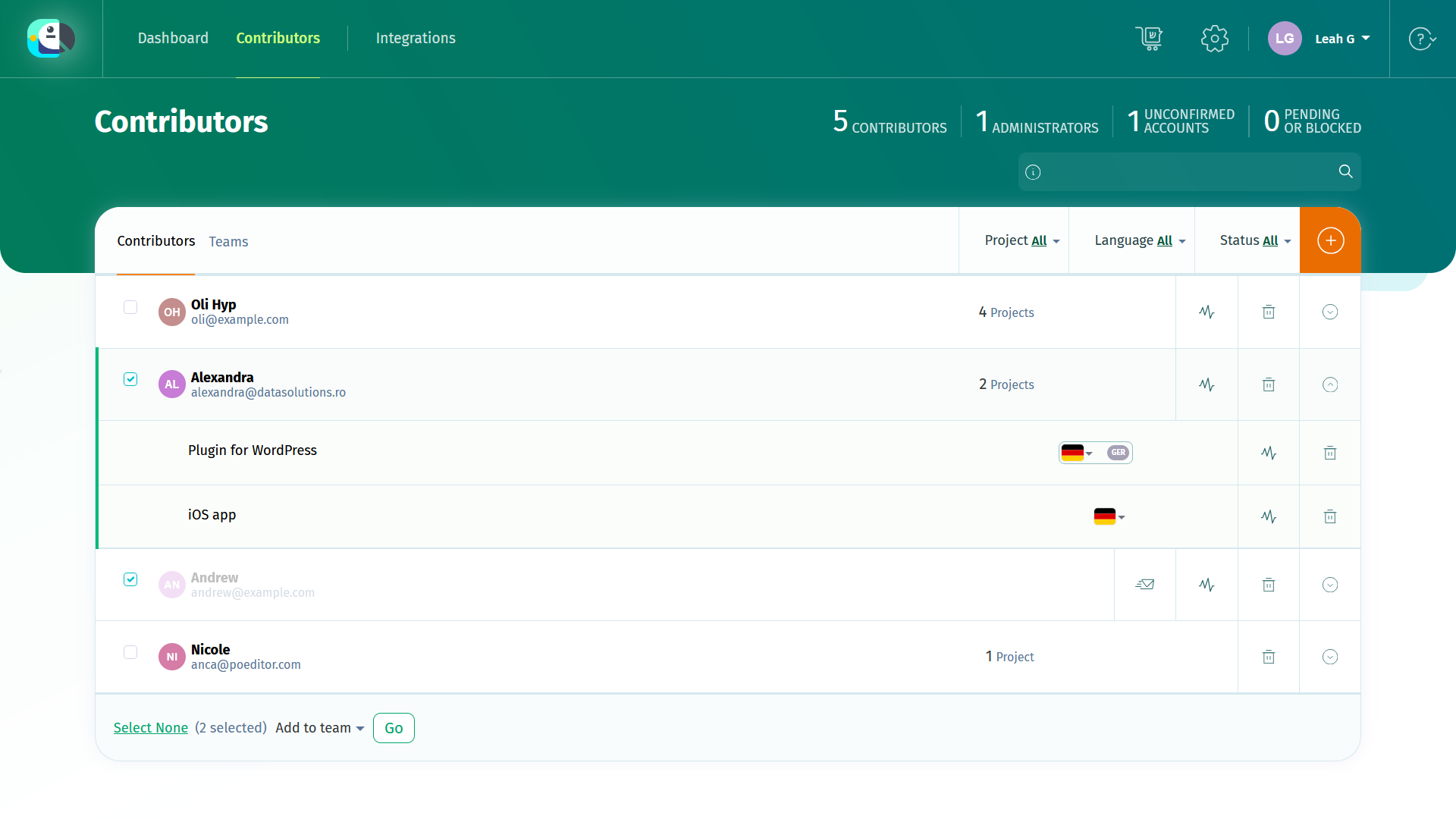The height and width of the screenshot is (819, 1456).
Task: Click the search info icon
Action: (x=1033, y=172)
